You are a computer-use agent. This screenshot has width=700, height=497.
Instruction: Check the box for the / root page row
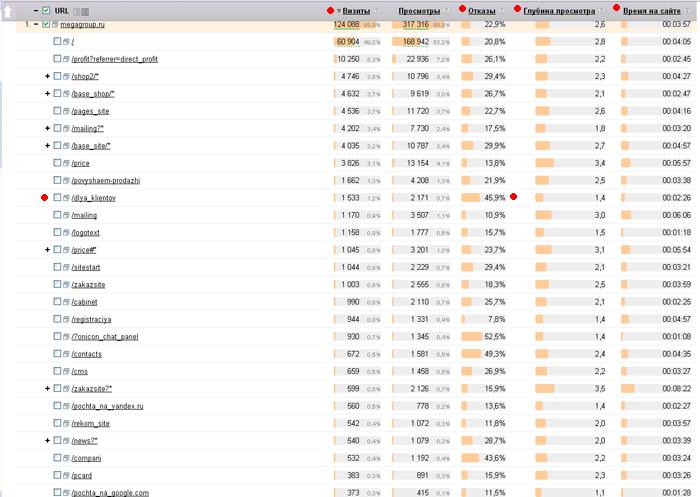click(57, 41)
